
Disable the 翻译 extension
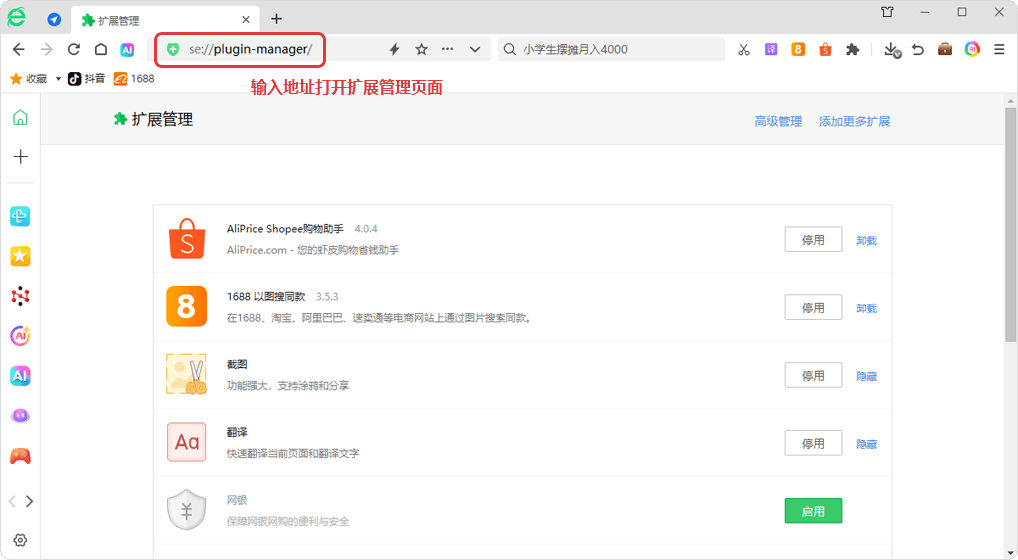pos(813,443)
